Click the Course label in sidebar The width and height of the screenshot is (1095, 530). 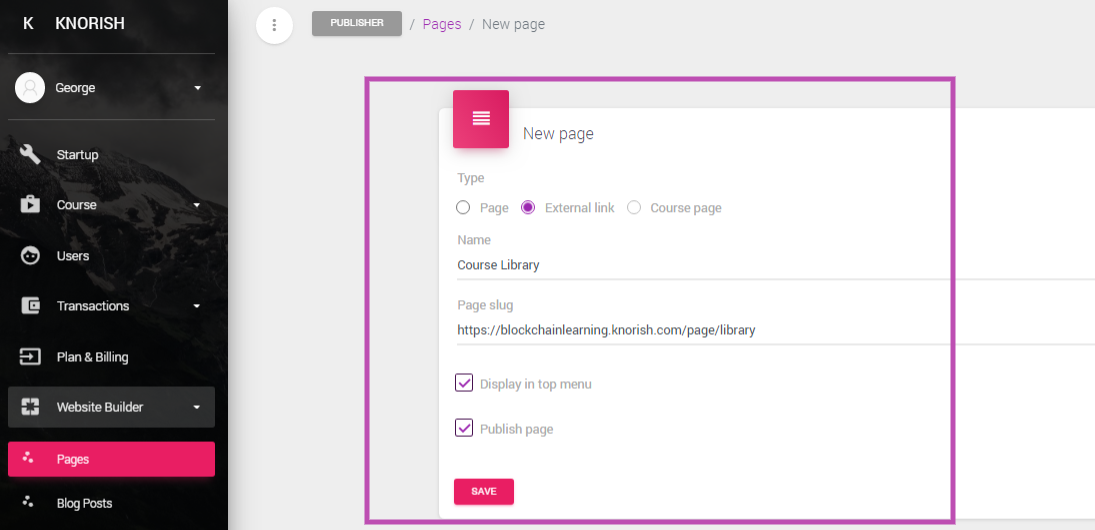click(77, 205)
